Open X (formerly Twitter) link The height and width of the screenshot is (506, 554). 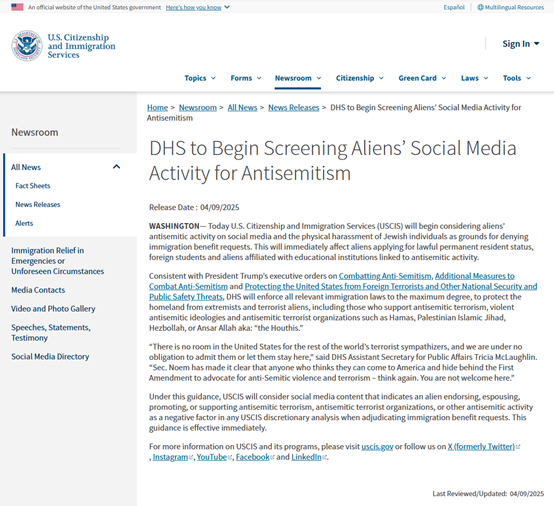tap(481, 447)
